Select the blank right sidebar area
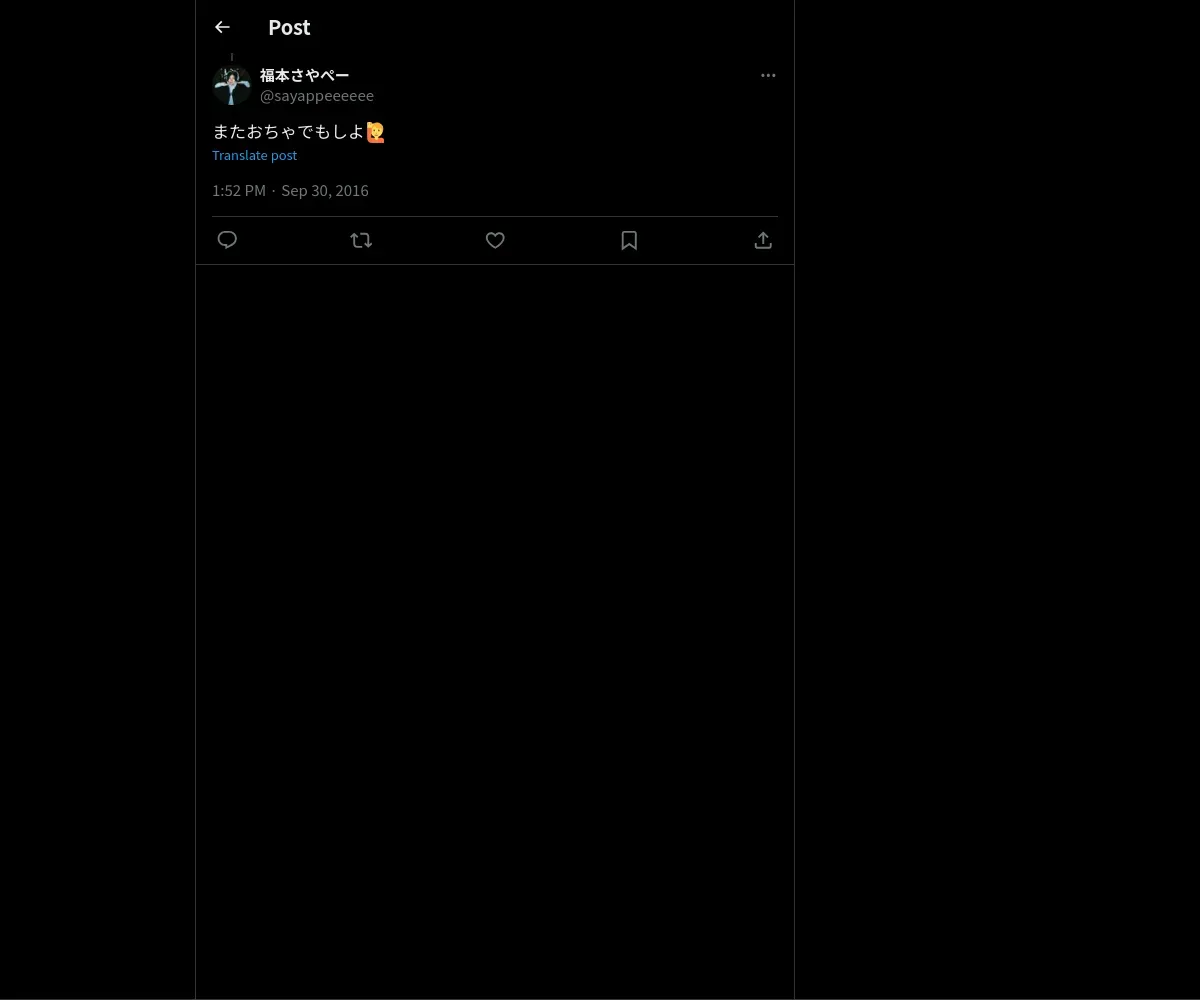This screenshot has width=1200, height=1000. (x=997, y=500)
